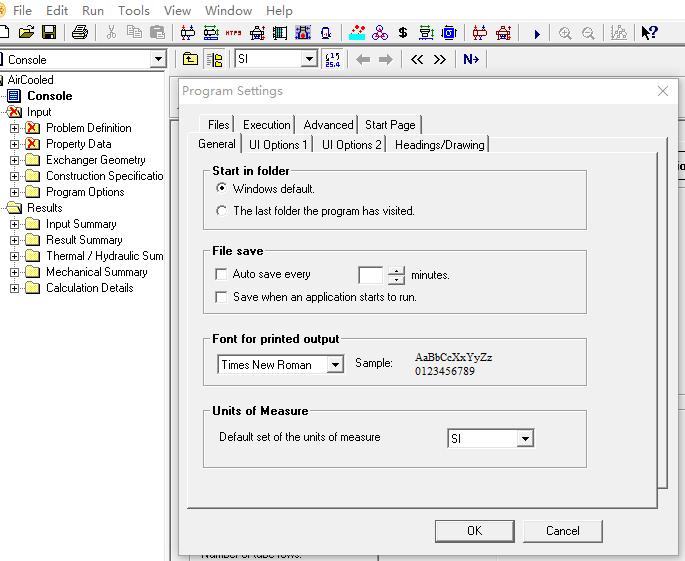Print using the printer toolbar icon

coord(80,32)
